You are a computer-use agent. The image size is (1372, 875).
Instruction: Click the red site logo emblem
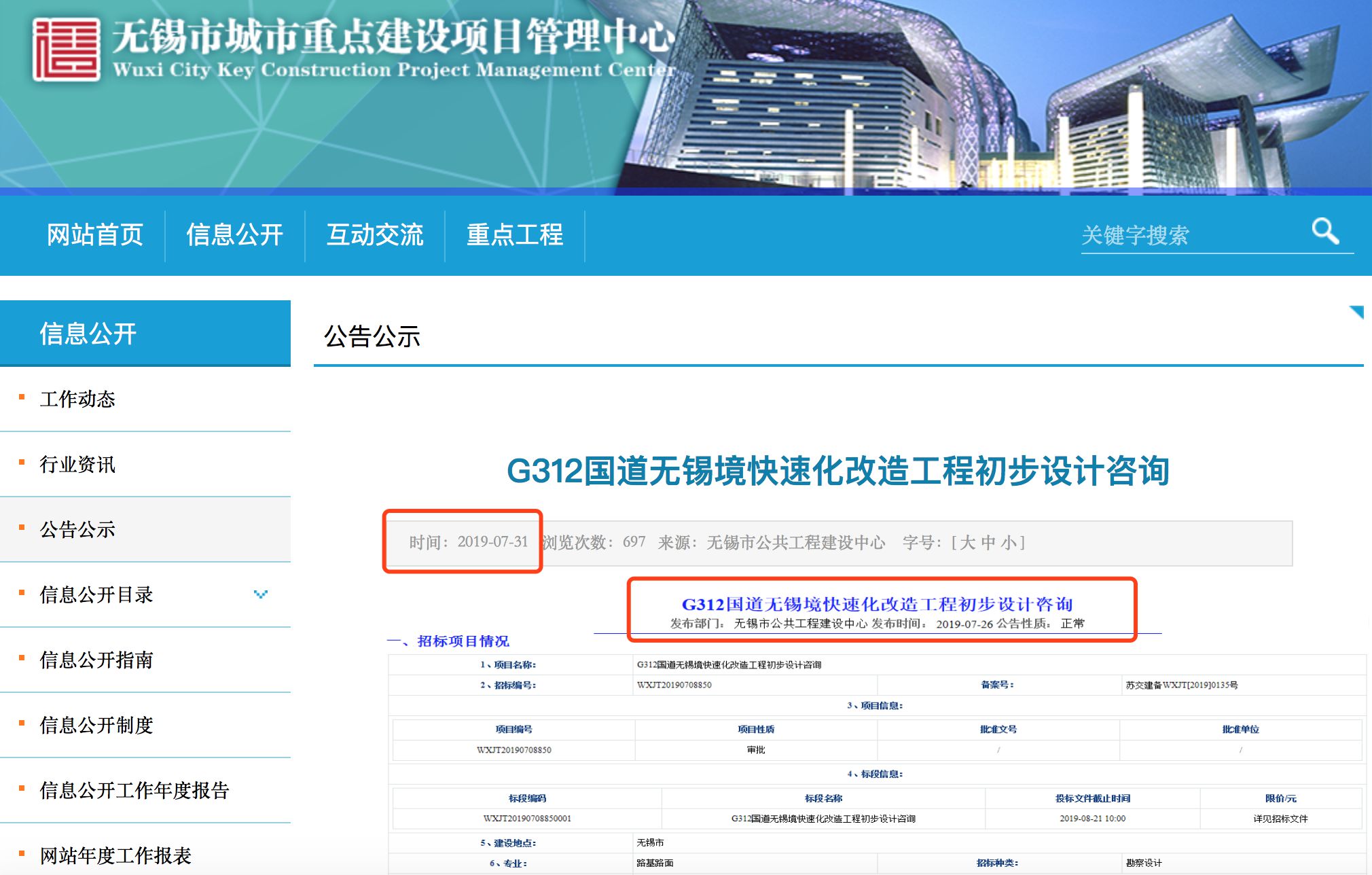67,50
